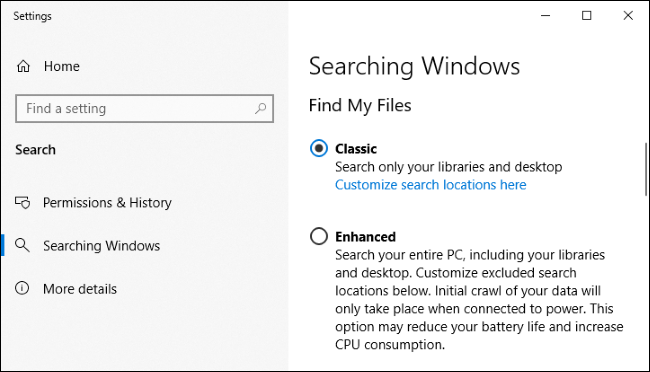Click the Permissions & History shield icon

pos(22,202)
